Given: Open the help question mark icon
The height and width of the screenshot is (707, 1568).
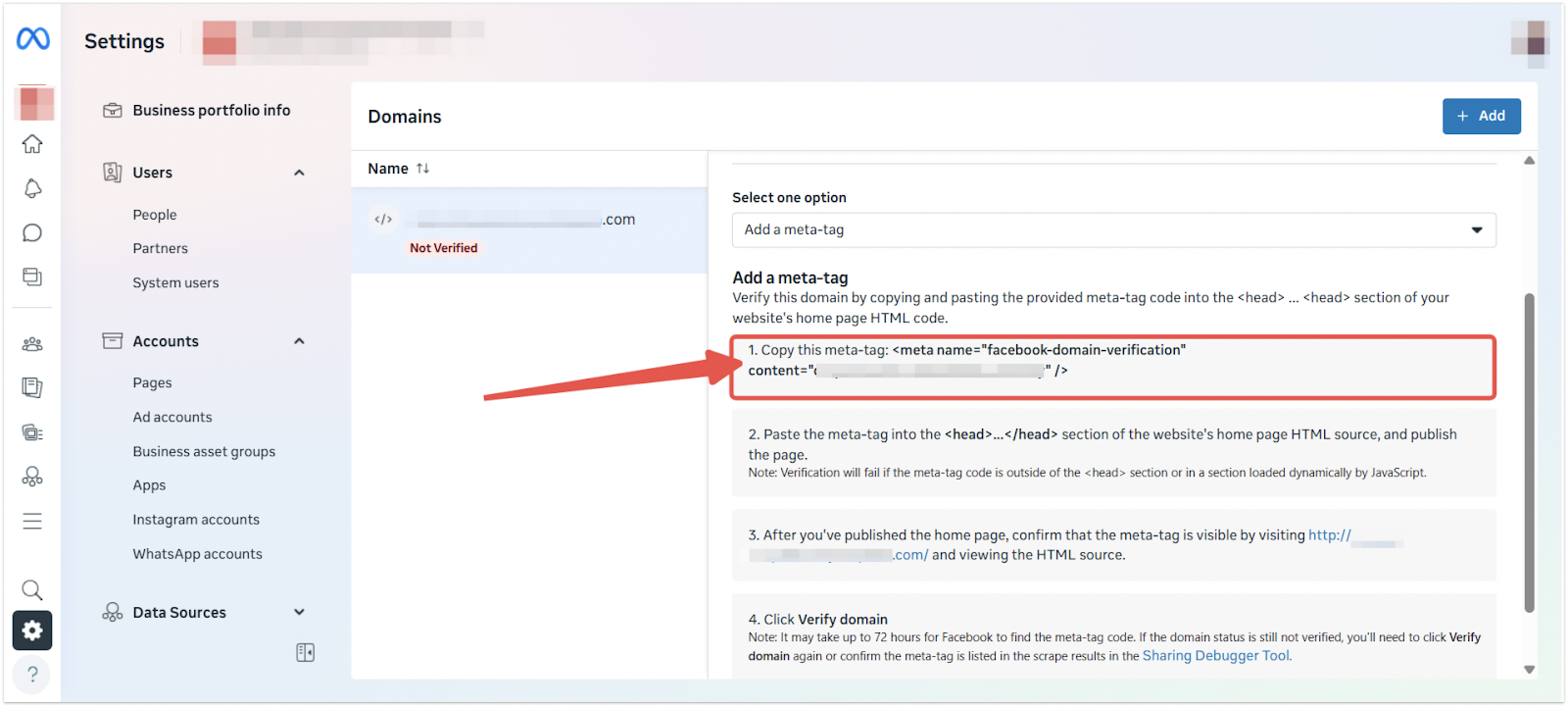Looking at the screenshot, I should 32,674.
